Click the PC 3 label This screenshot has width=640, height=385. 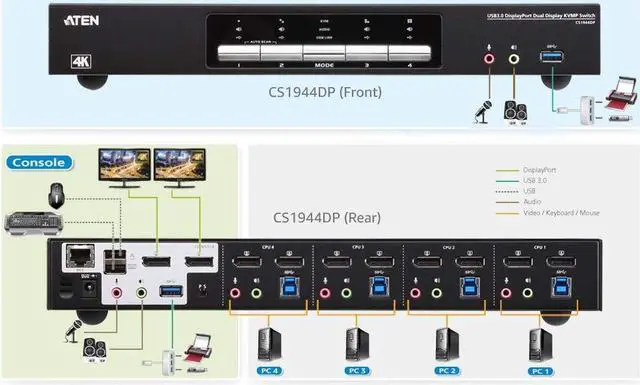pos(357,371)
